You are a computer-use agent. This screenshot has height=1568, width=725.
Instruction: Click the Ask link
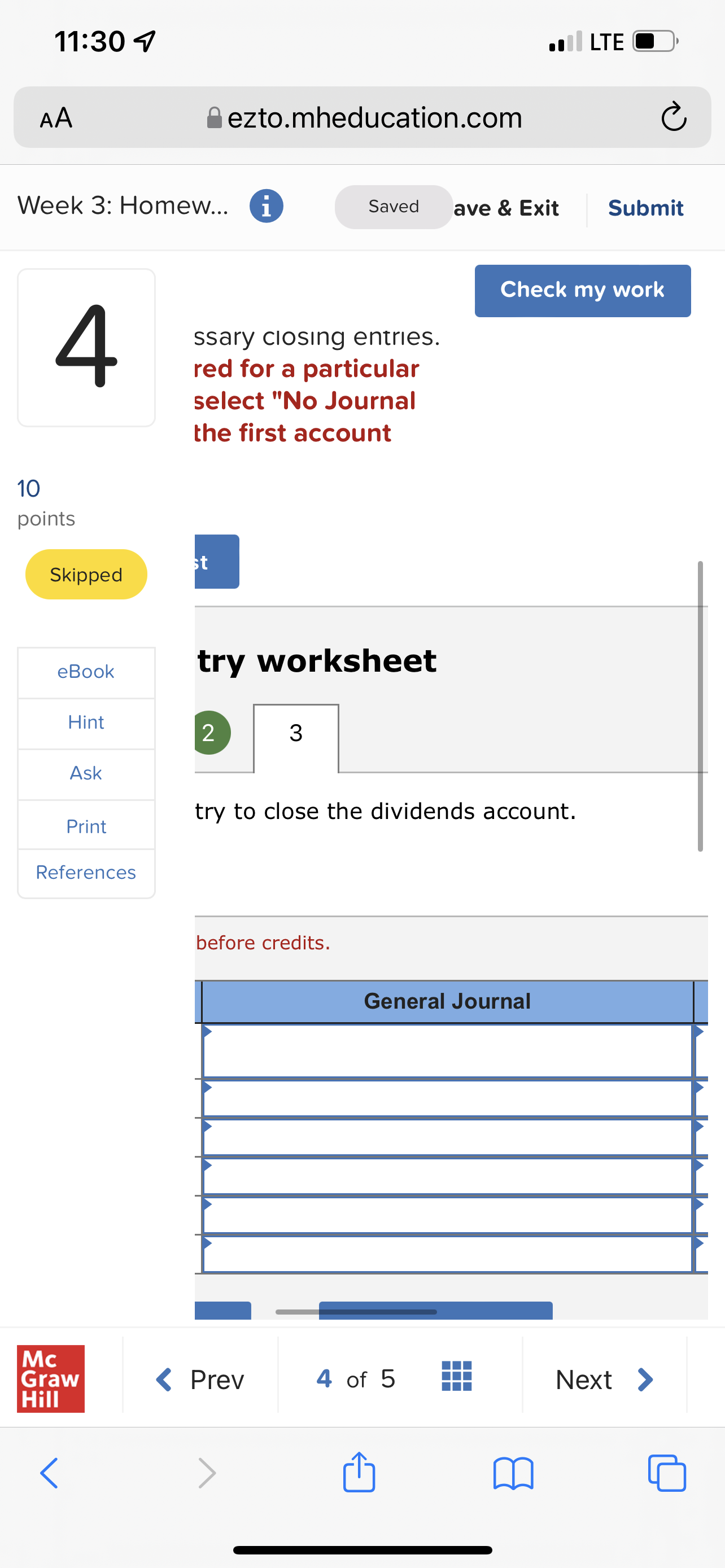click(86, 773)
